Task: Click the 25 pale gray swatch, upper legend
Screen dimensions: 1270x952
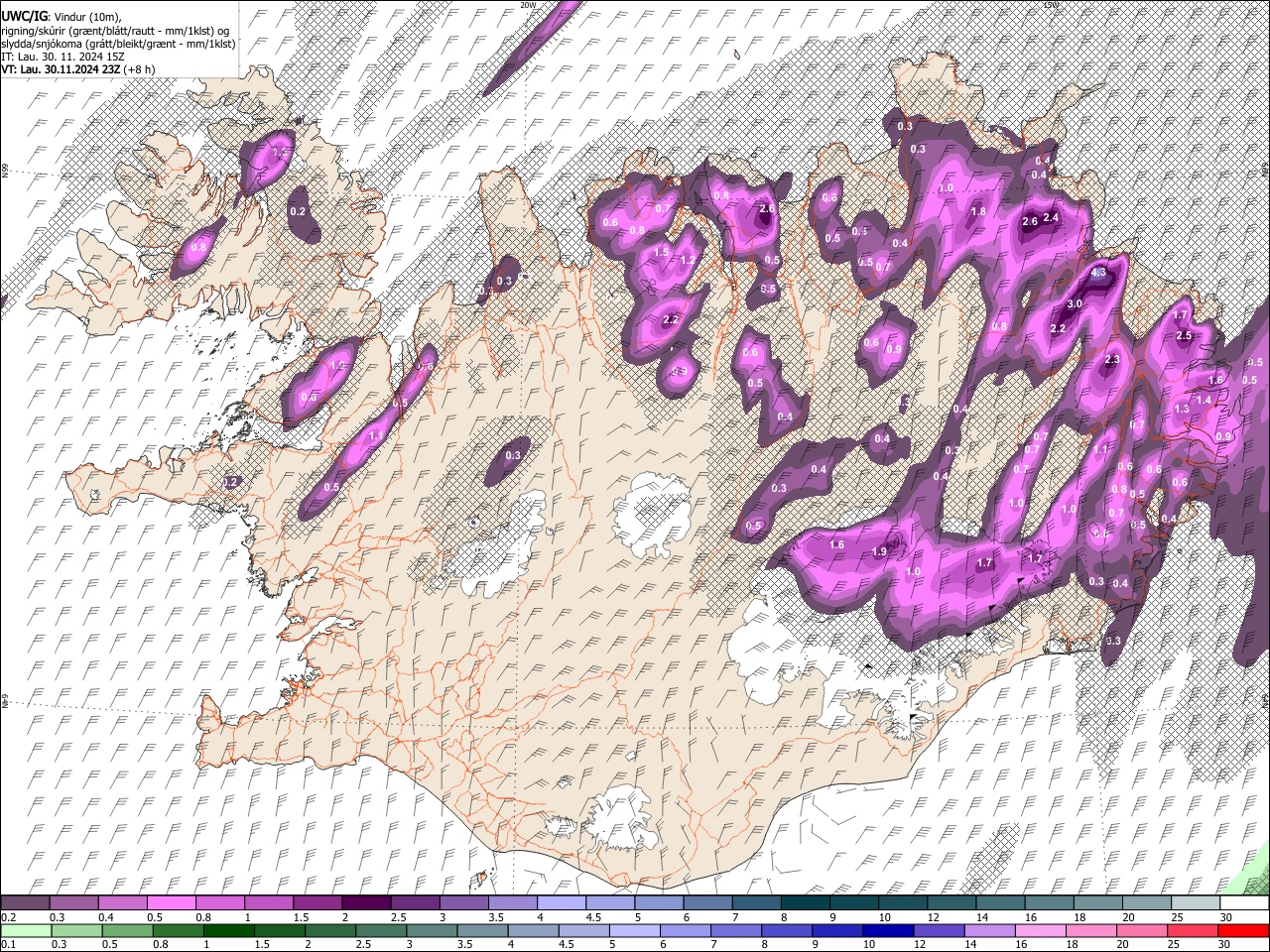Action: click(x=1197, y=903)
